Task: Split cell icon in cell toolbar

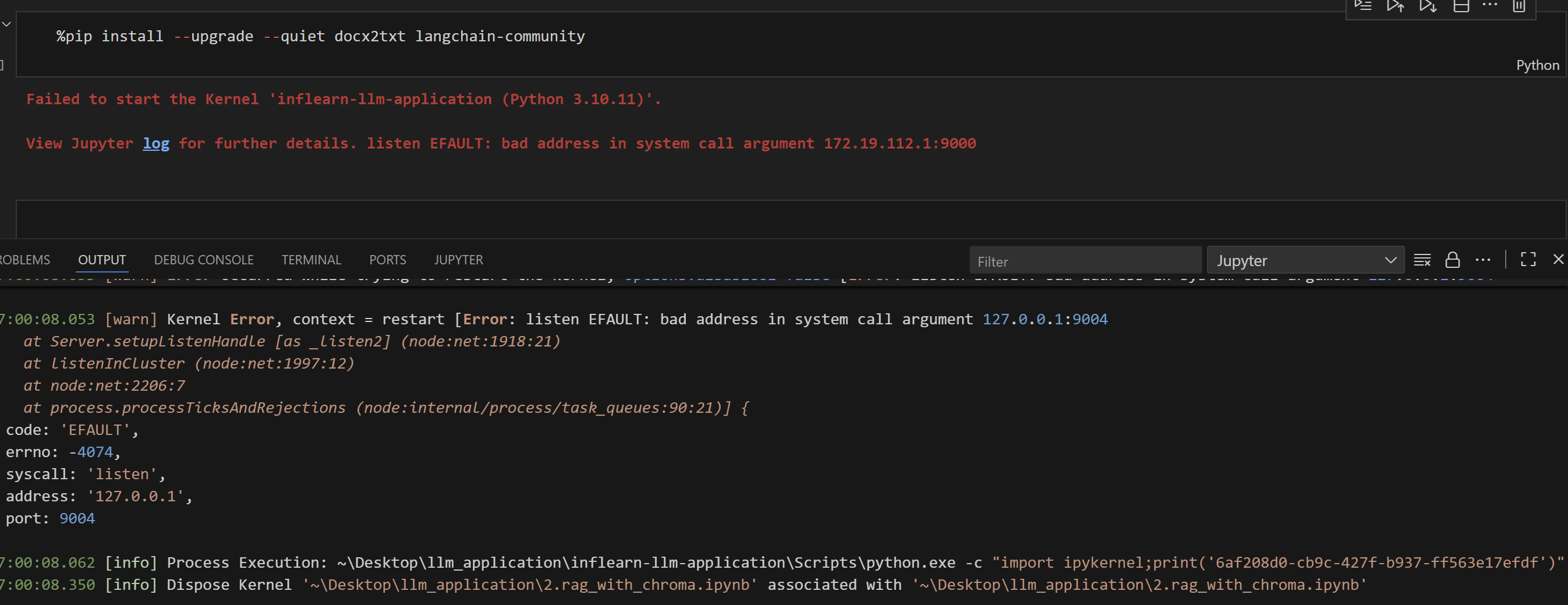Action: point(1461,6)
